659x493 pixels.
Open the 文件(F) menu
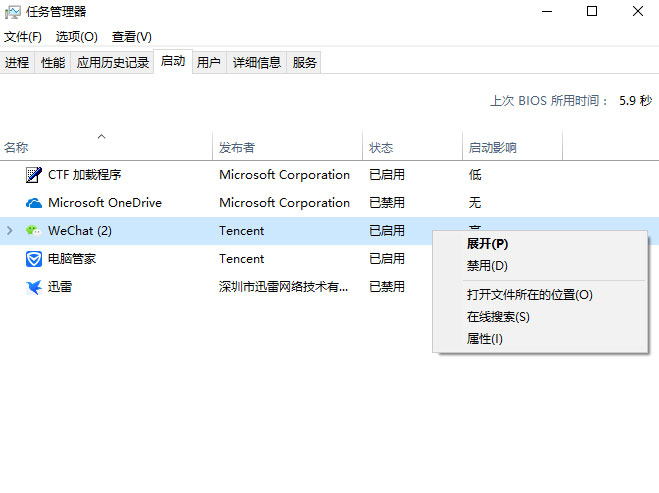[x=23, y=37]
